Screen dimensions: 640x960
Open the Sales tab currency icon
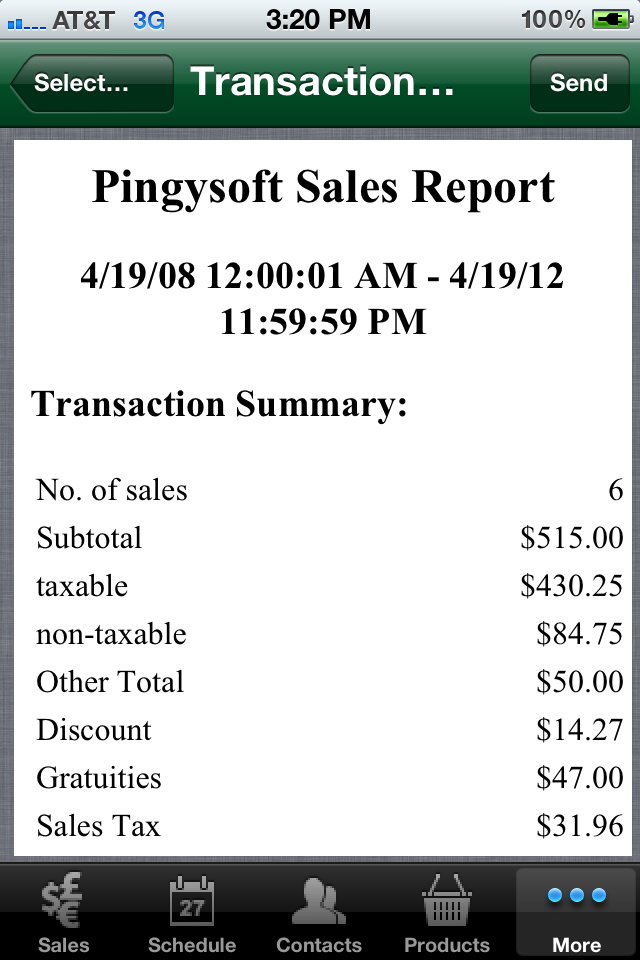click(62, 899)
